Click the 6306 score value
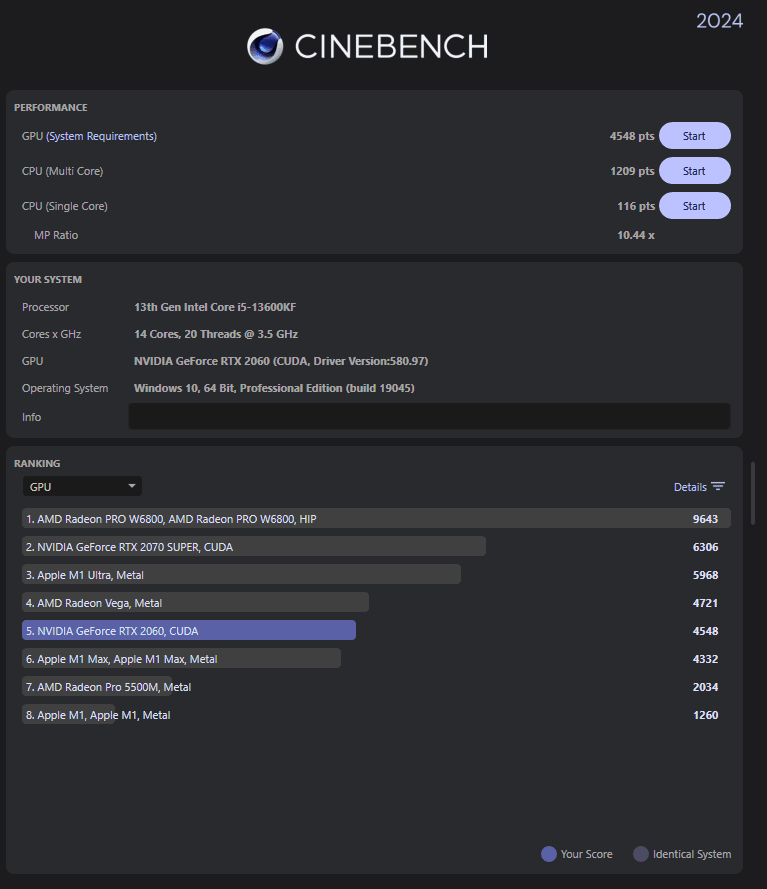The height and width of the screenshot is (889, 767). pos(705,547)
